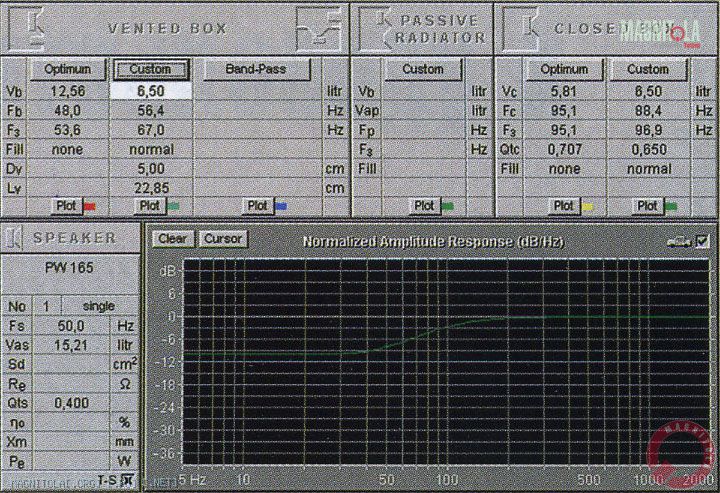Click the Passive Radiator Vb field
This screenshot has height=493, width=720.
click(x=423, y=91)
